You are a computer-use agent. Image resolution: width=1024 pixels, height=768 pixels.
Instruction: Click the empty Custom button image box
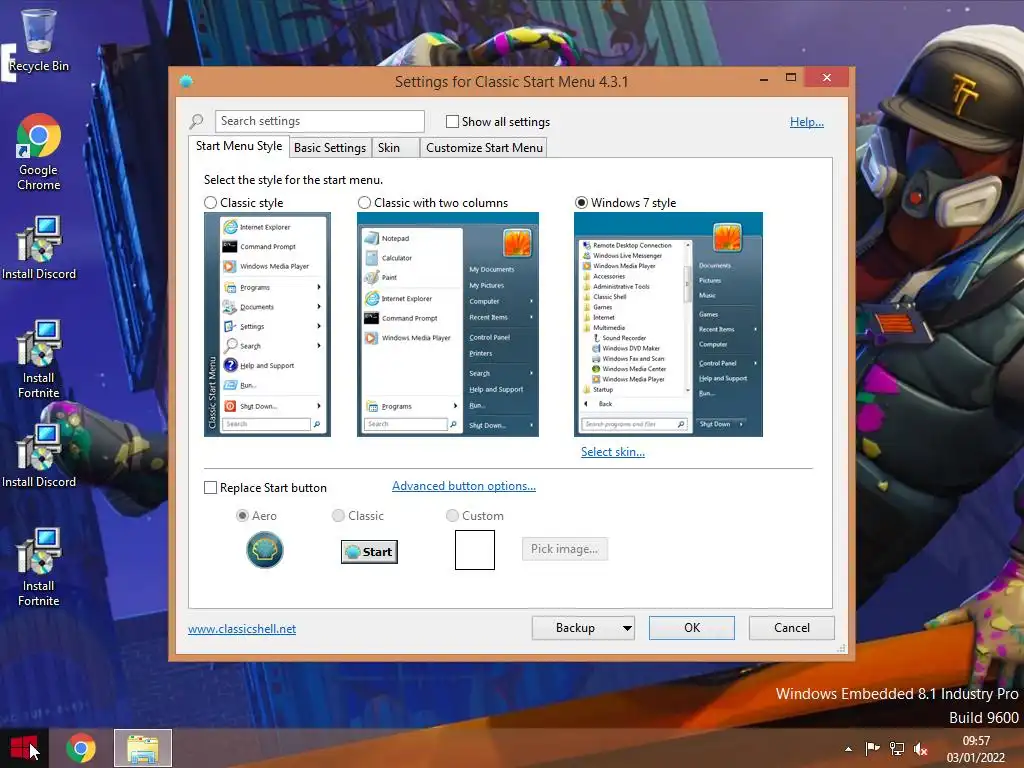click(x=475, y=550)
